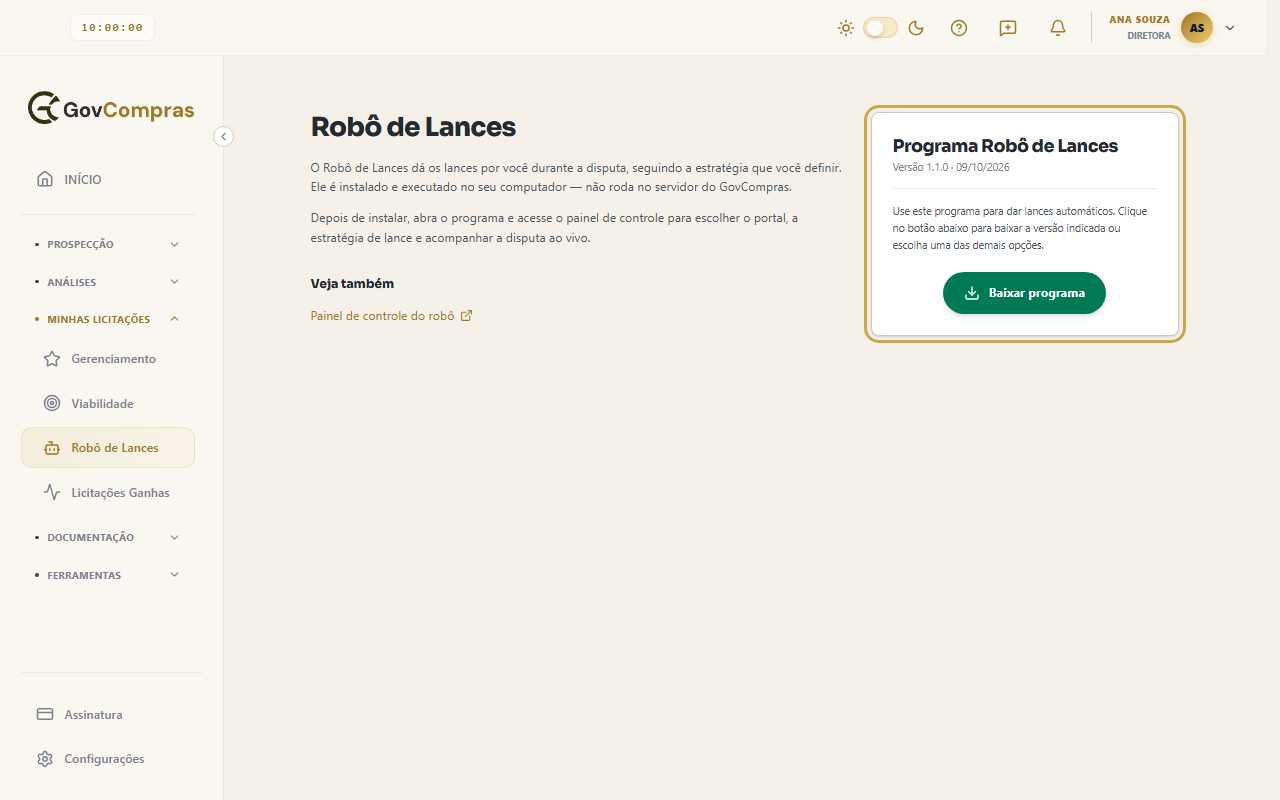Go to the Início menu item

(108, 179)
